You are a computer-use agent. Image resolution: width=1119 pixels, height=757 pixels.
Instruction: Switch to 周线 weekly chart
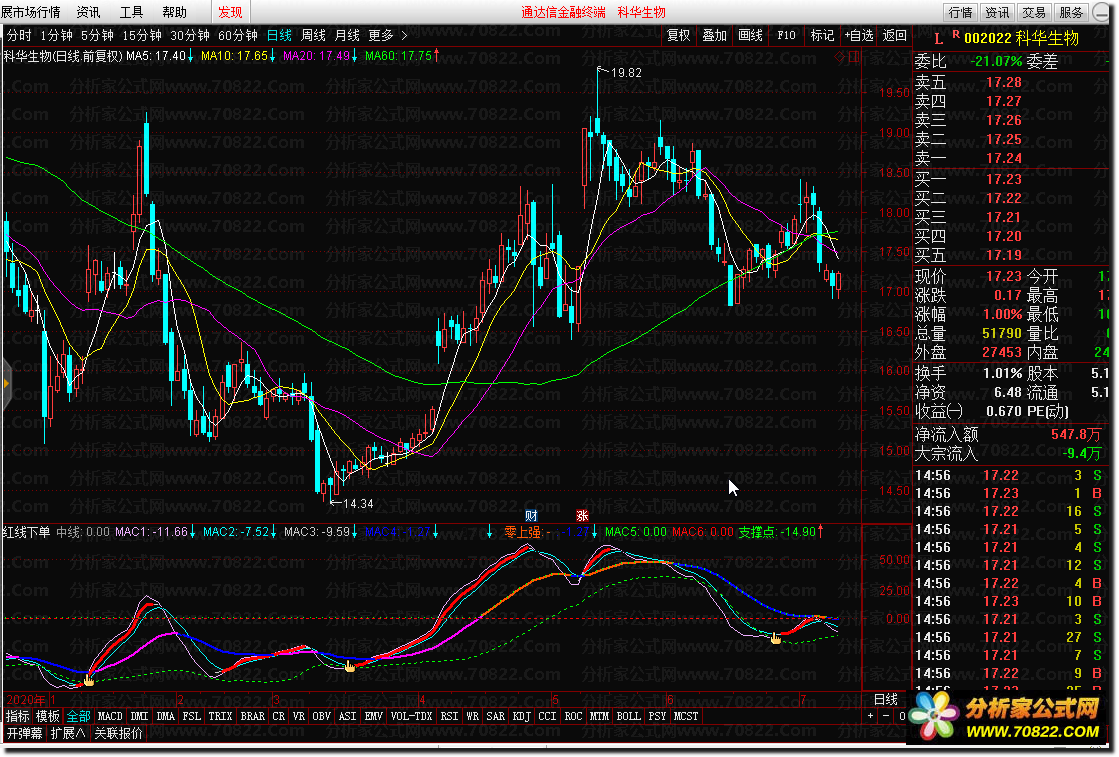(313, 35)
